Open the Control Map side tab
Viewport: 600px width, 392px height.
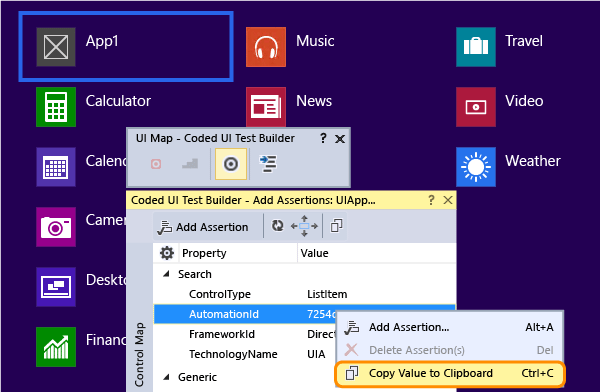tap(139, 354)
